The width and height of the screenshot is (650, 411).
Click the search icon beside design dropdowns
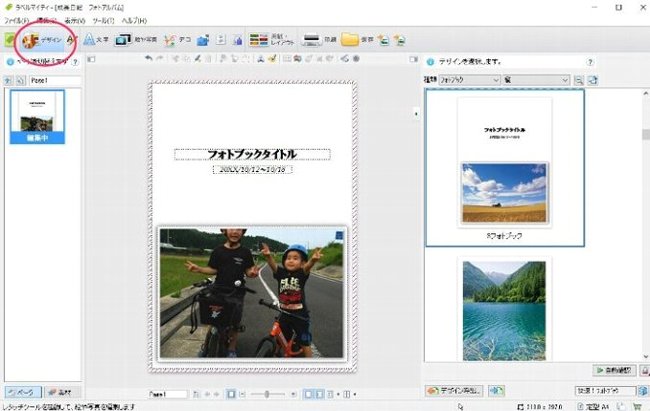(578, 79)
